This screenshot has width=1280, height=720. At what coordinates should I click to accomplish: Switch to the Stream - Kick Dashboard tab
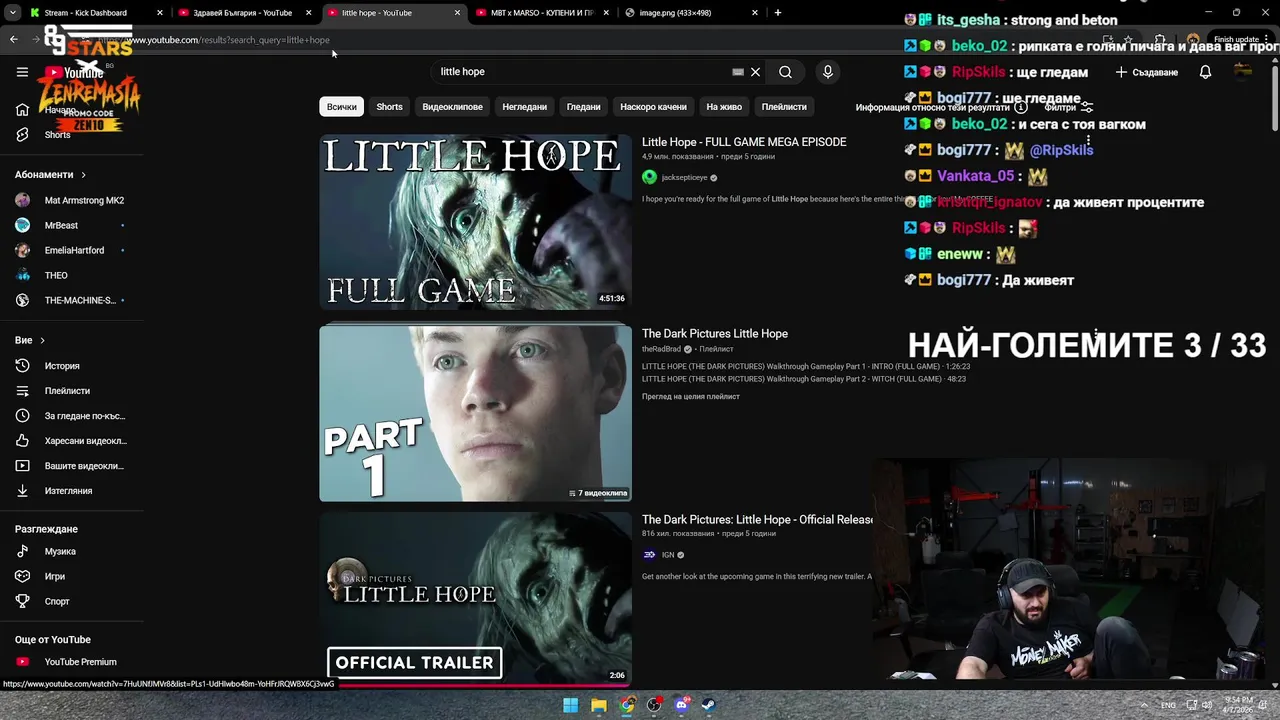coord(87,13)
